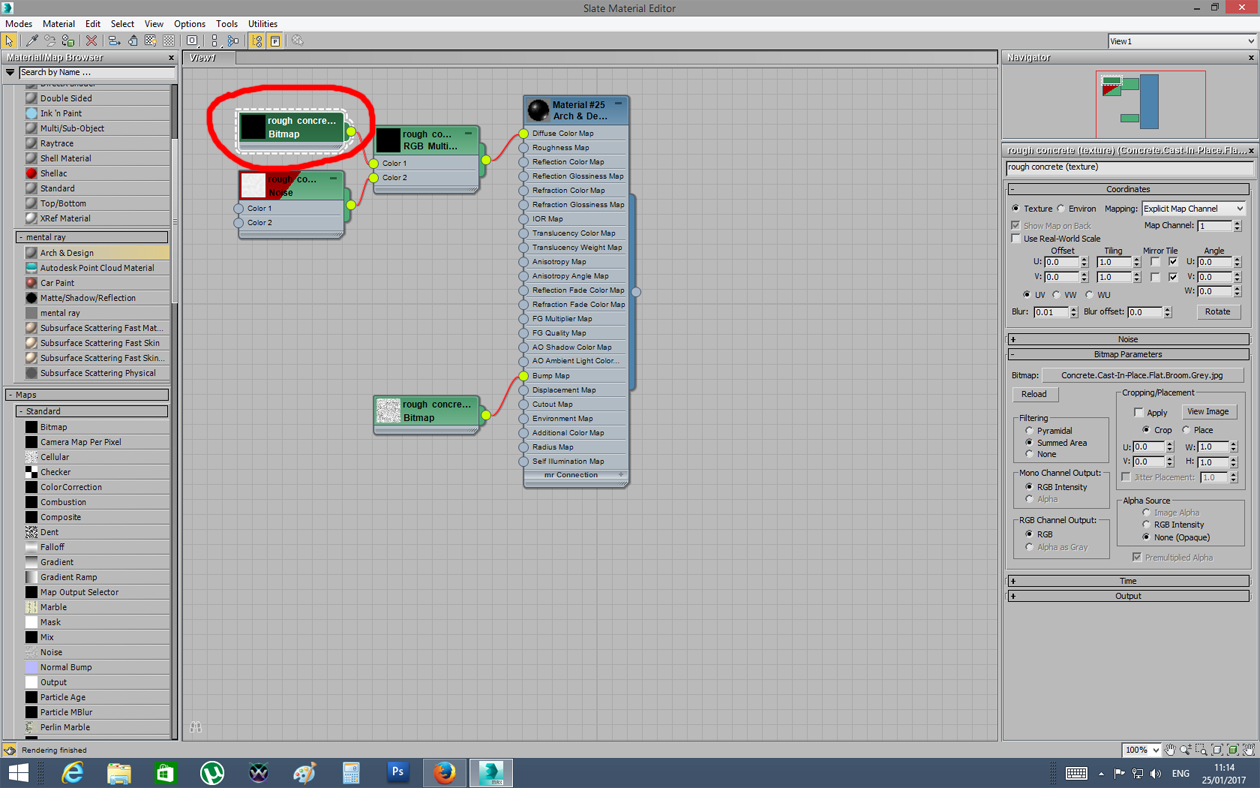Open the 100% zoom level dropdown
Image resolution: width=1260 pixels, height=788 pixels.
coord(1143,749)
